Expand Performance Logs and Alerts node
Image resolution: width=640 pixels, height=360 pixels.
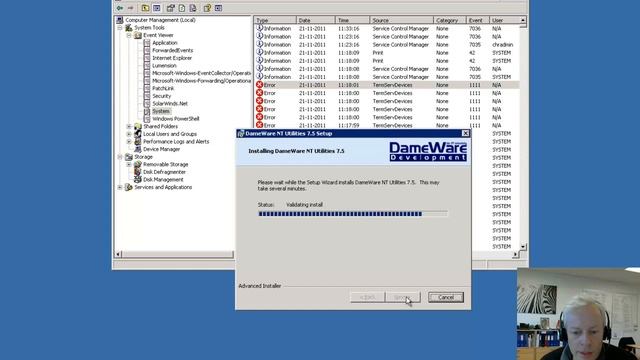point(129,142)
